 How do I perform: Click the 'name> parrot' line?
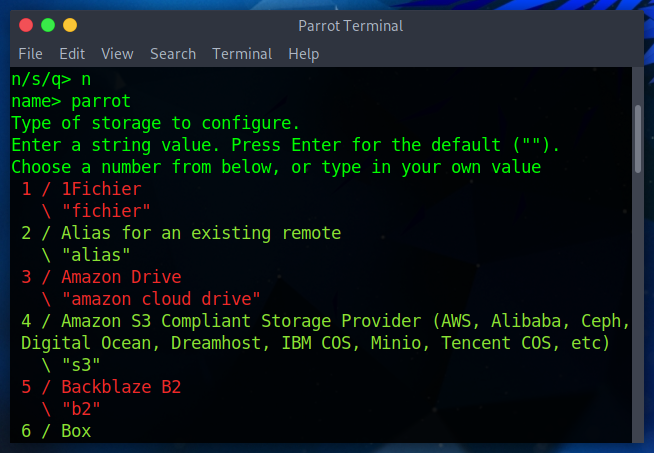click(x=71, y=101)
